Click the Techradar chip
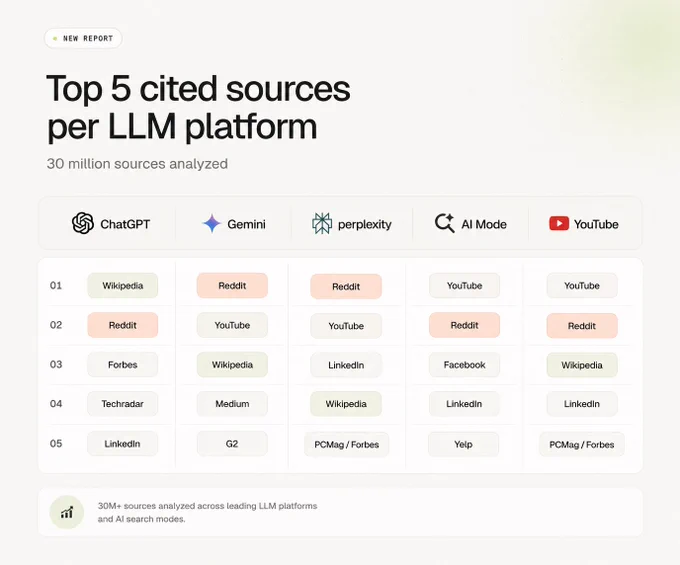The image size is (680, 565). 123,404
